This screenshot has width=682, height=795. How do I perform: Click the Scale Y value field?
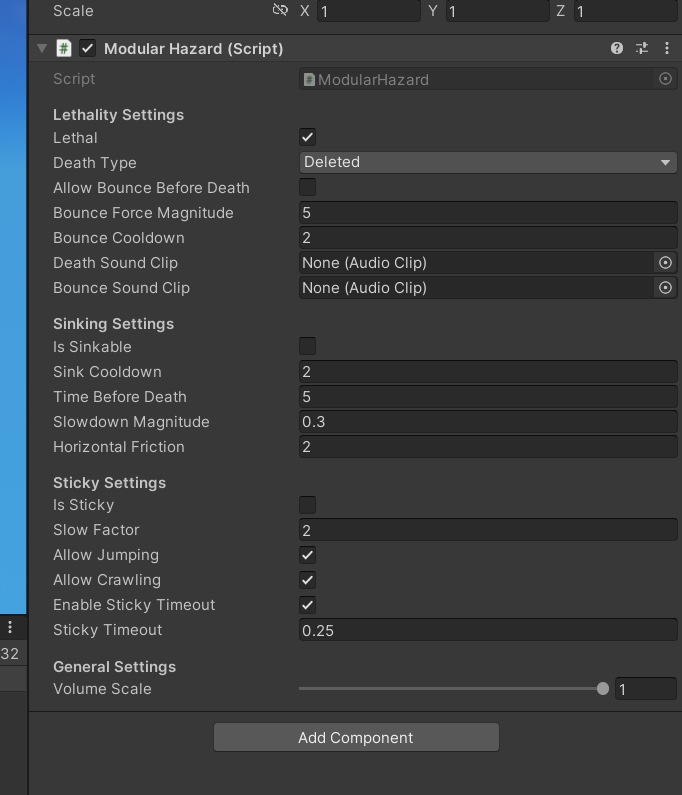pos(497,11)
